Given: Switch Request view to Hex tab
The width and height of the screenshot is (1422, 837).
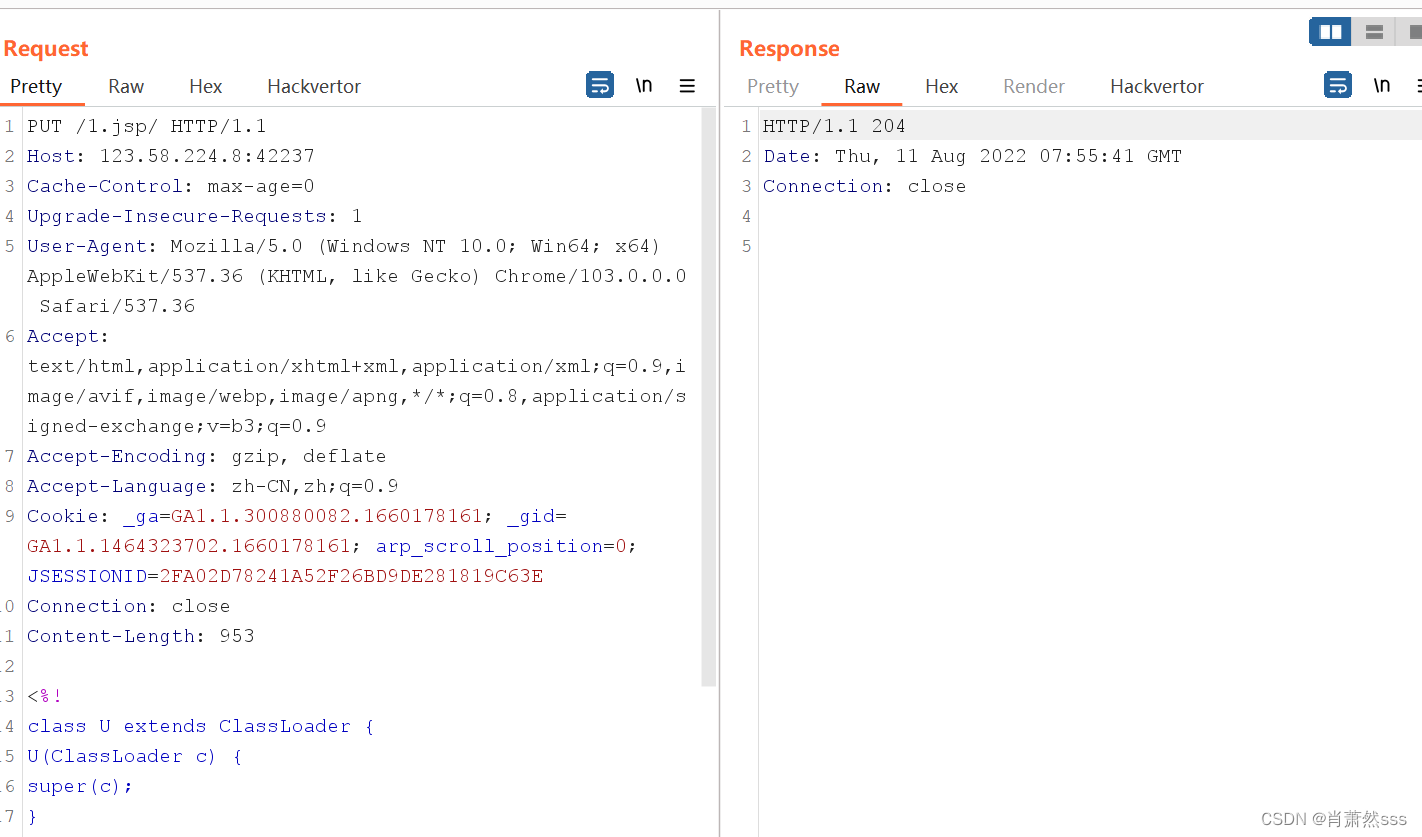Looking at the screenshot, I should [x=206, y=86].
